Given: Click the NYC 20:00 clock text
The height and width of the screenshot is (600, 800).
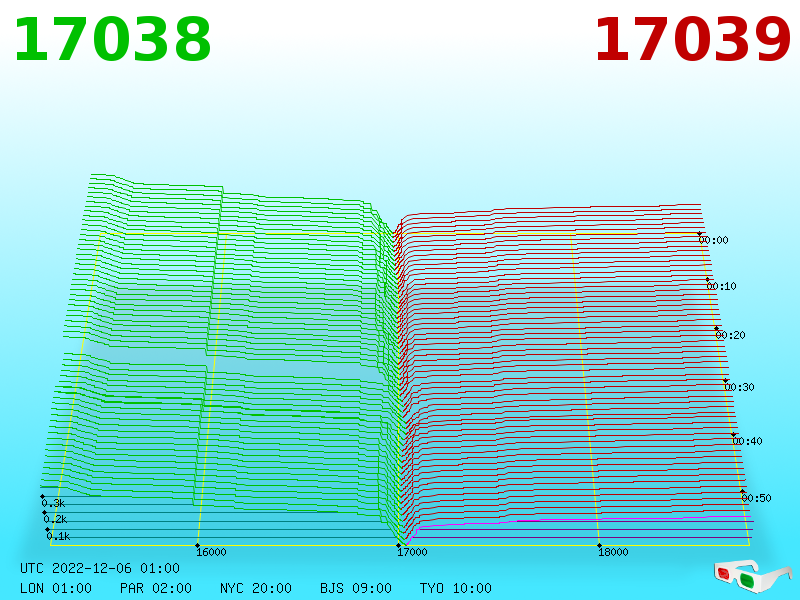Looking at the screenshot, I should tap(256, 588).
